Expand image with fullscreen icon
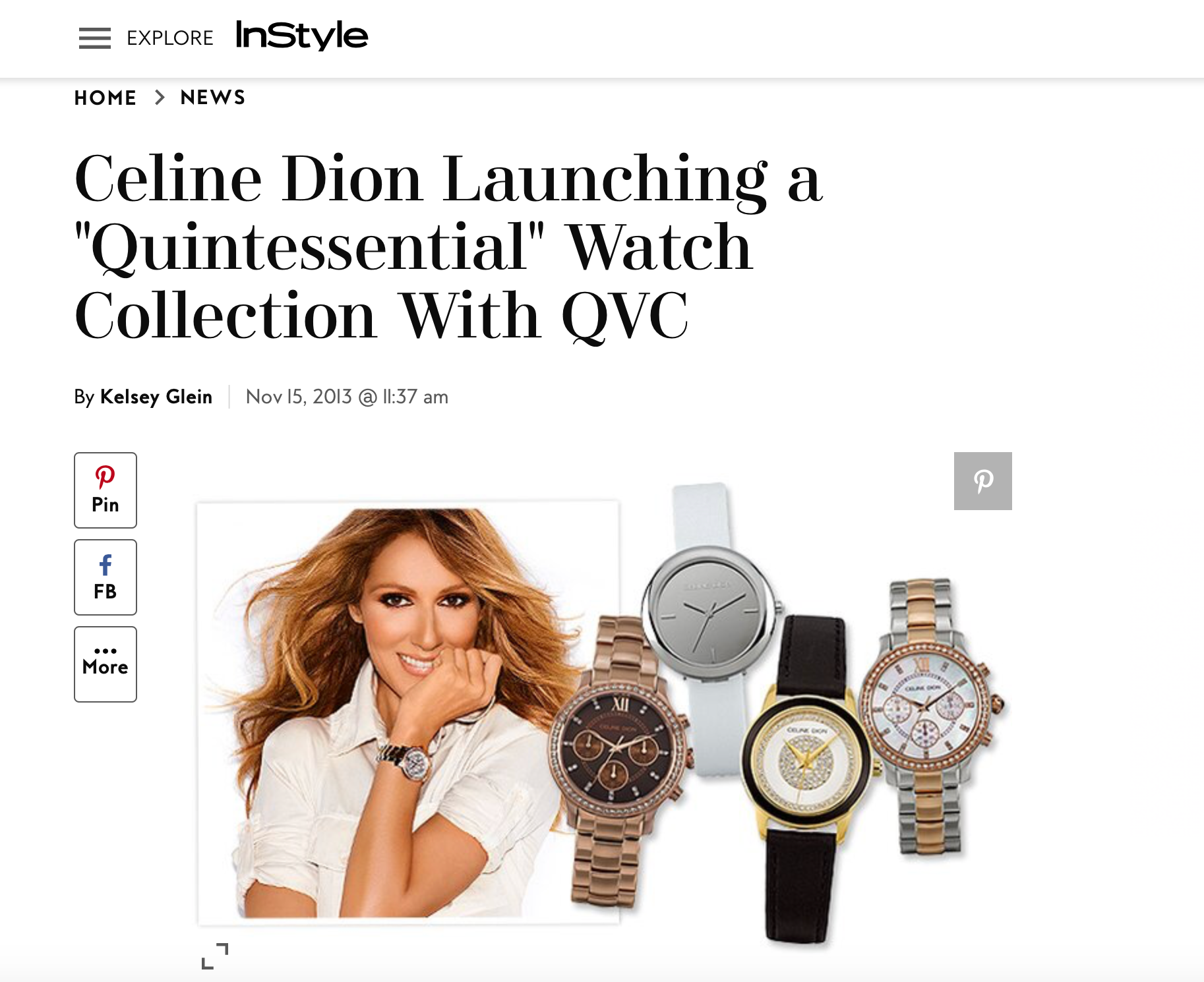Viewport: 1204px width, 982px height. pyautogui.click(x=215, y=956)
